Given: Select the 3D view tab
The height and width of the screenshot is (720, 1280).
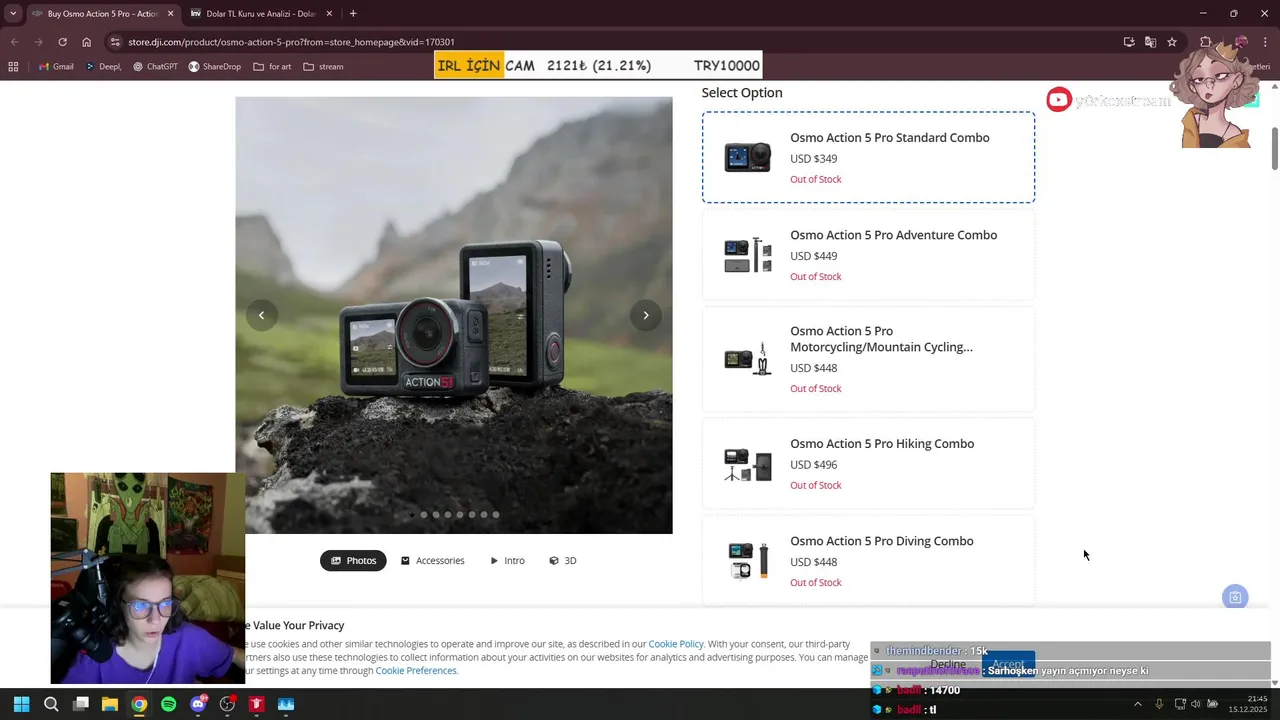Looking at the screenshot, I should pos(563,561).
